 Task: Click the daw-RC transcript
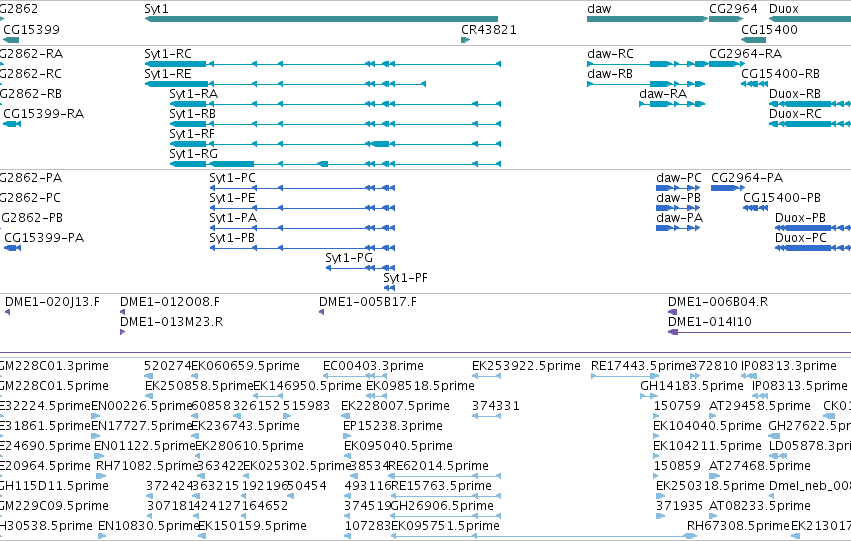[647, 64]
